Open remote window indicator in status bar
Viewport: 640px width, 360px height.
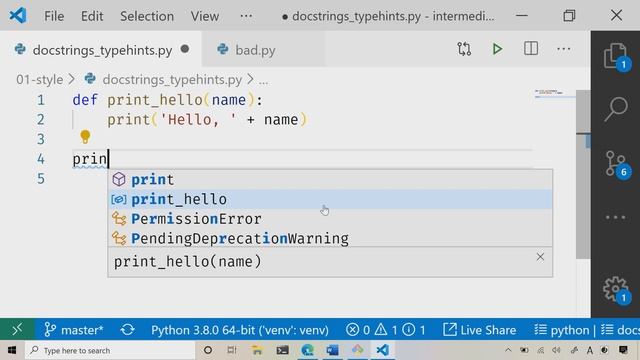coord(17,329)
